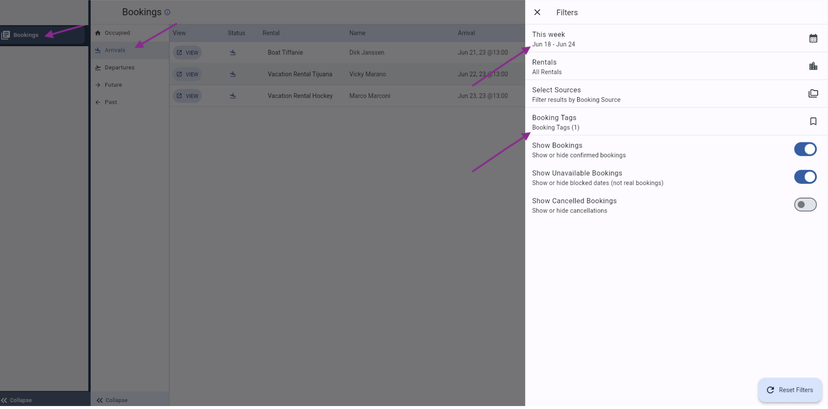Close the Filters panel with X

(x=537, y=13)
